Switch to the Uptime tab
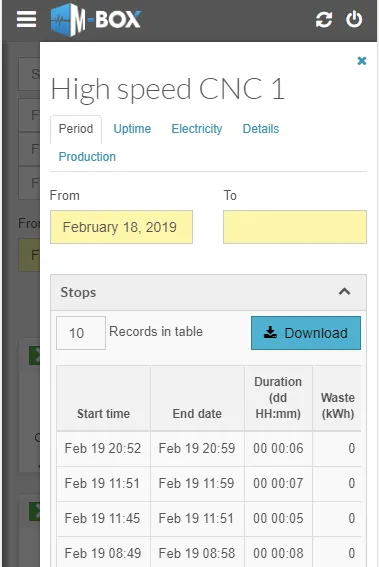 click(x=132, y=129)
